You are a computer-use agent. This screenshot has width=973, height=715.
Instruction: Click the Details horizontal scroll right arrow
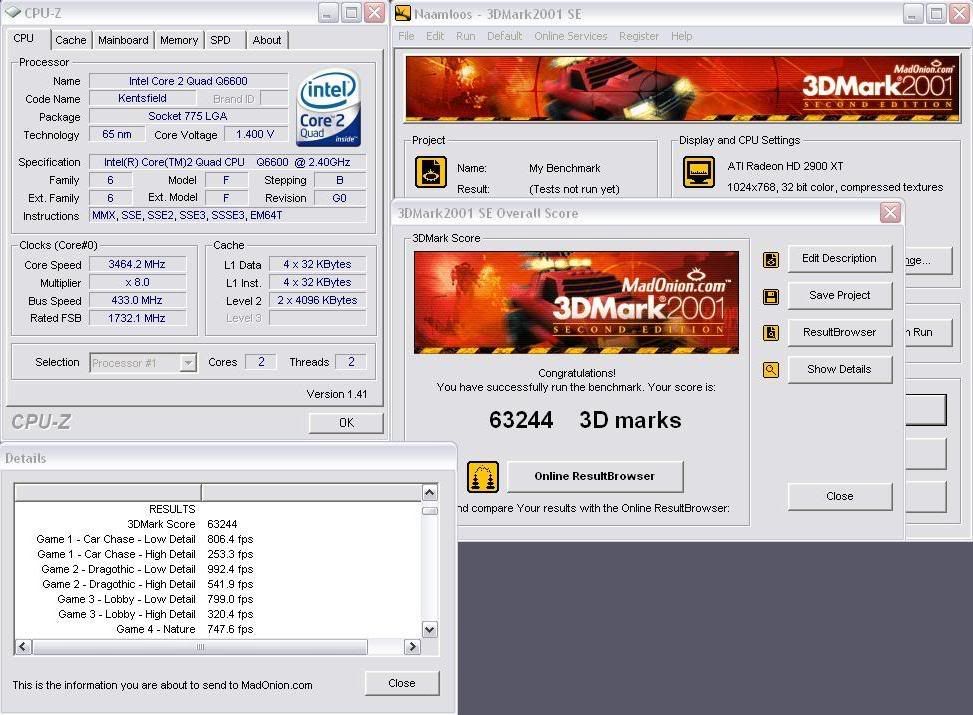412,647
